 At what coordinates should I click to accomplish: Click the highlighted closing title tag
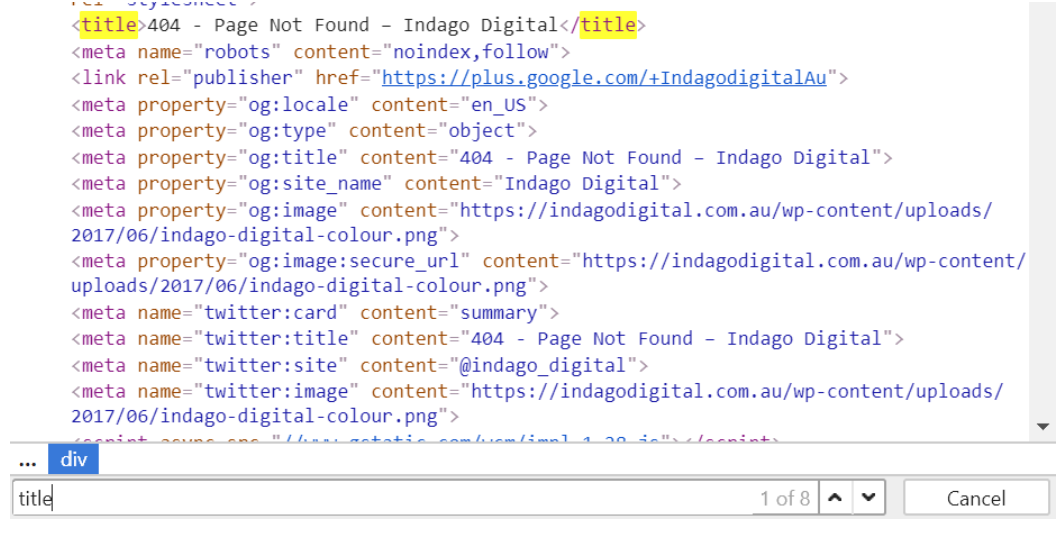(x=609, y=25)
